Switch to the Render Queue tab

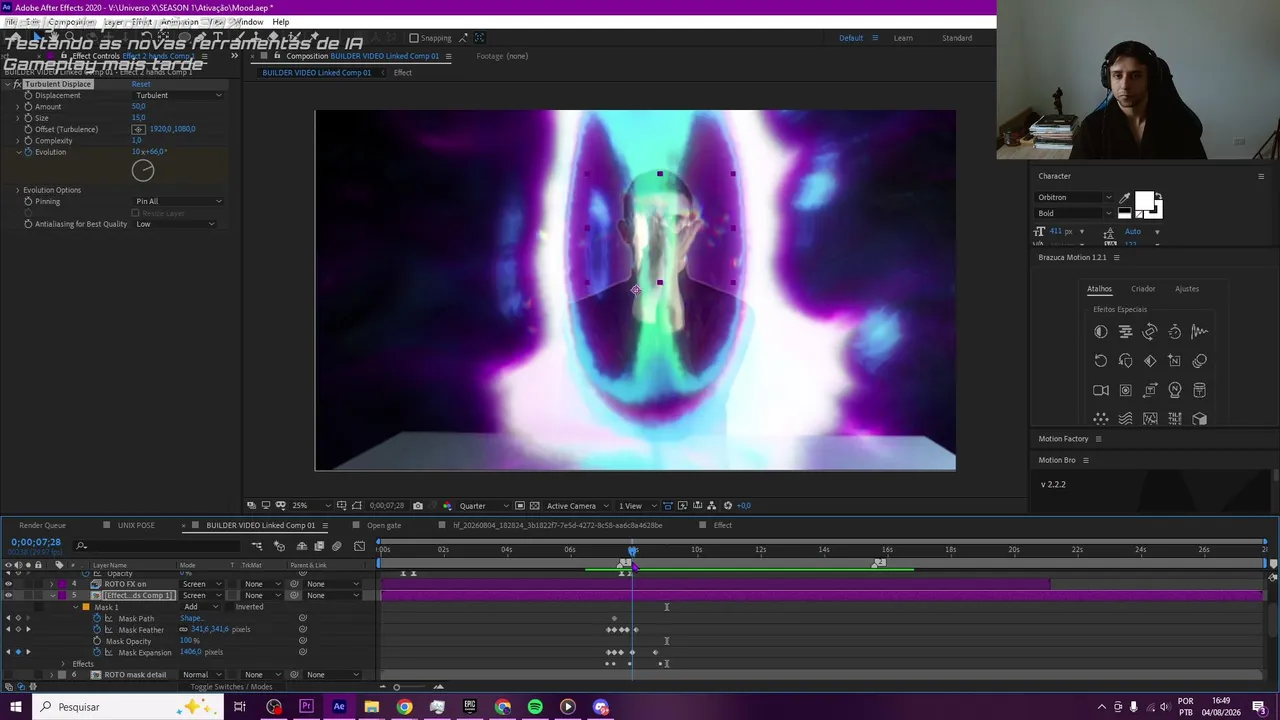click(42, 525)
